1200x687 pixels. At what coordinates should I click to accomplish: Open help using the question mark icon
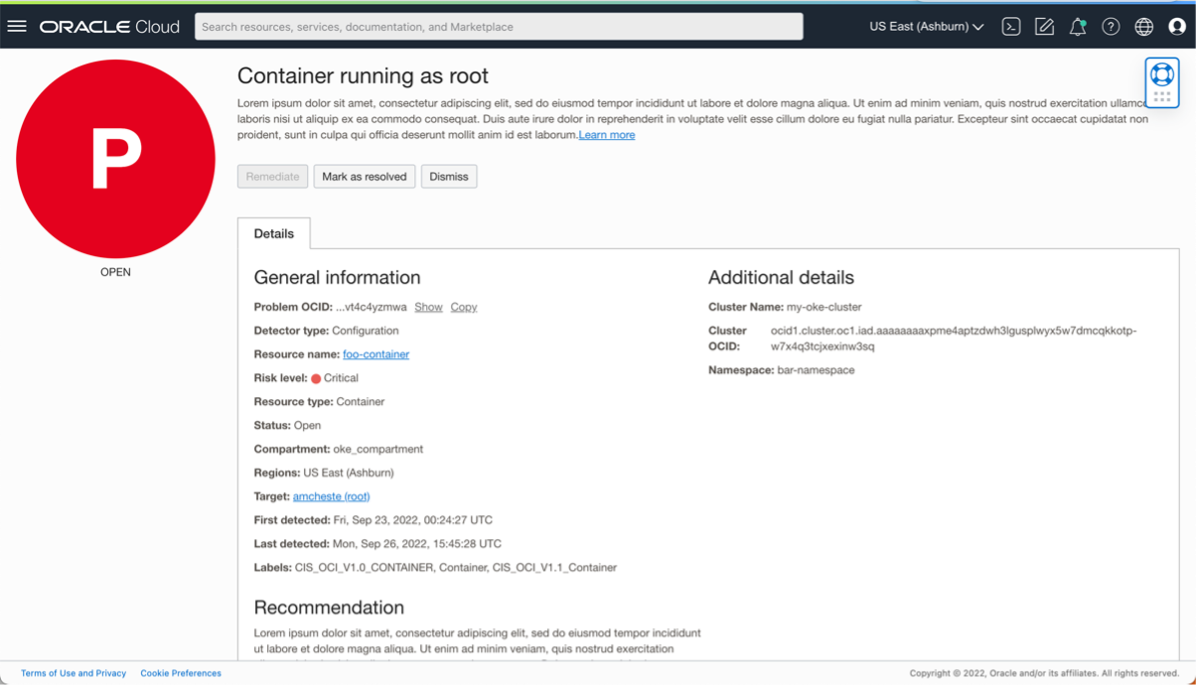click(1110, 26)
